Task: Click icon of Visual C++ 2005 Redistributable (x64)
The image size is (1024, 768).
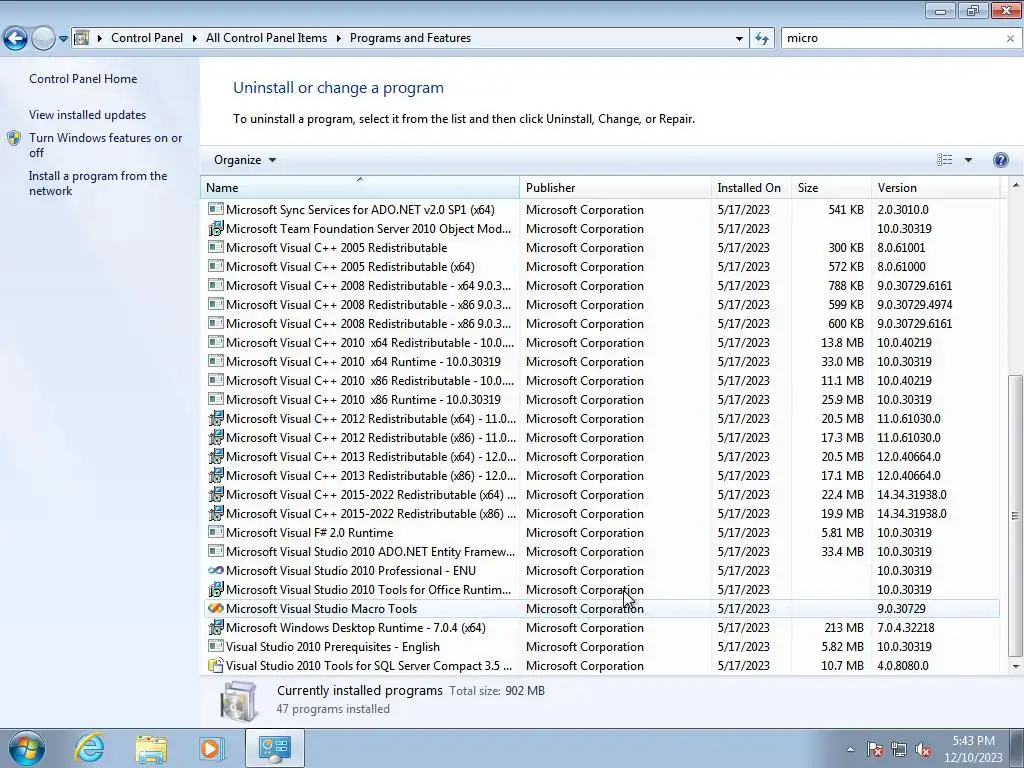Action: click(x=216, y=266)
